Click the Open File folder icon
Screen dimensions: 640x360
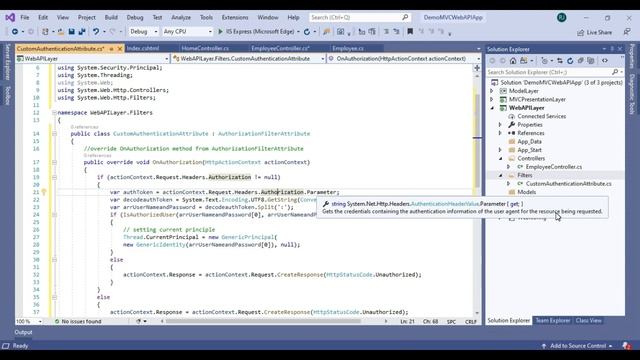coord(61,31)
